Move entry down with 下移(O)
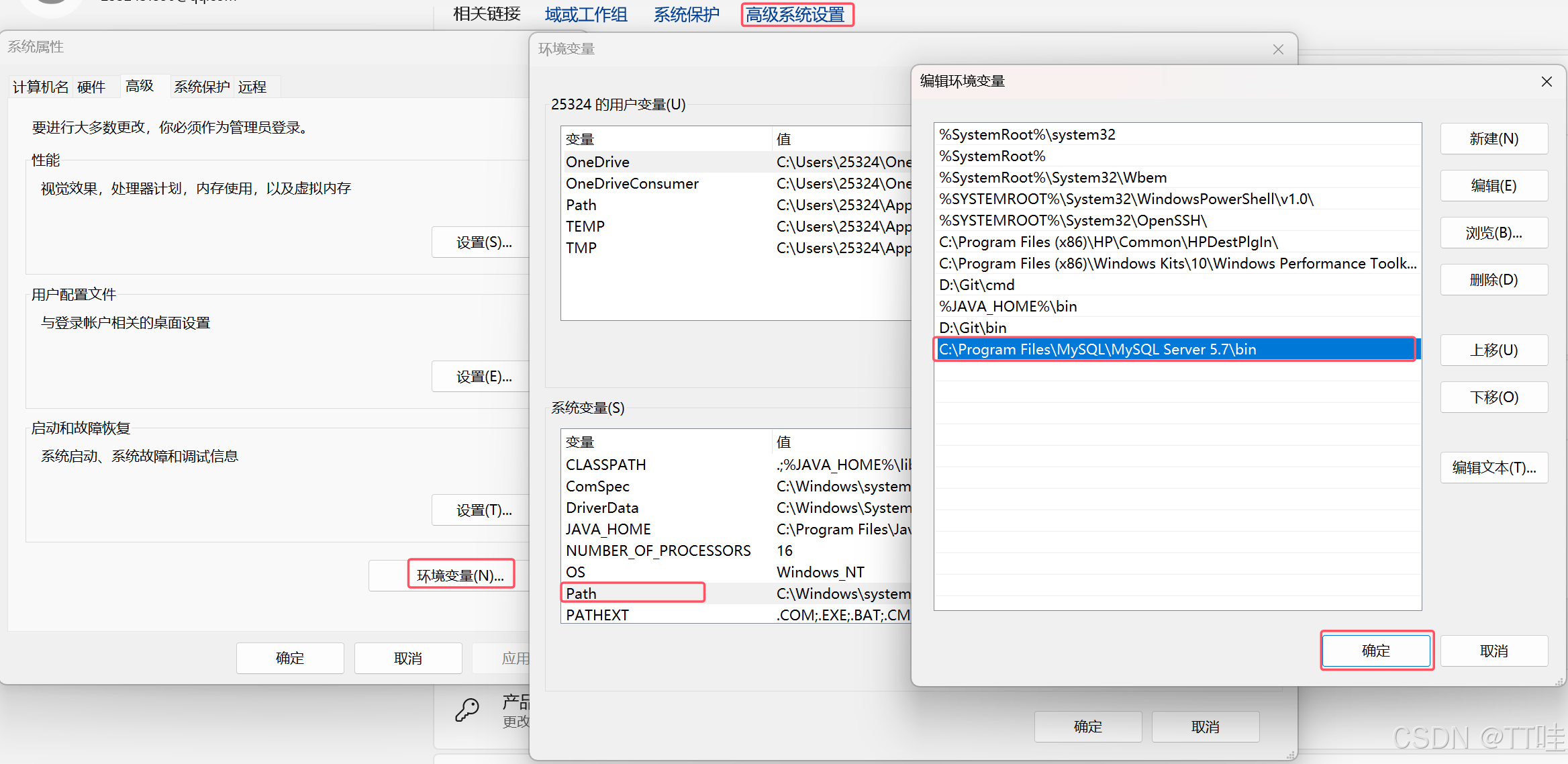This screenshot has height=764, width=1568. tap(1493, 397)
